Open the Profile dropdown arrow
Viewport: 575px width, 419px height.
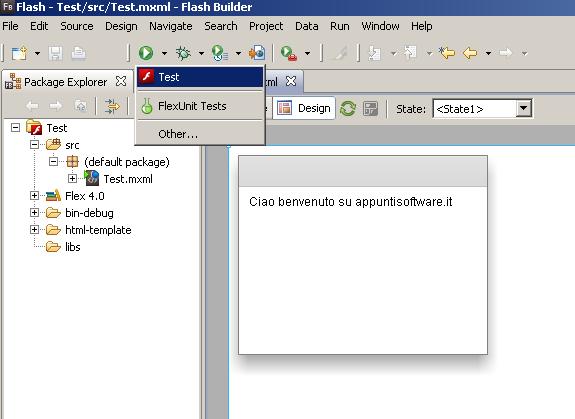coord(238,54)
